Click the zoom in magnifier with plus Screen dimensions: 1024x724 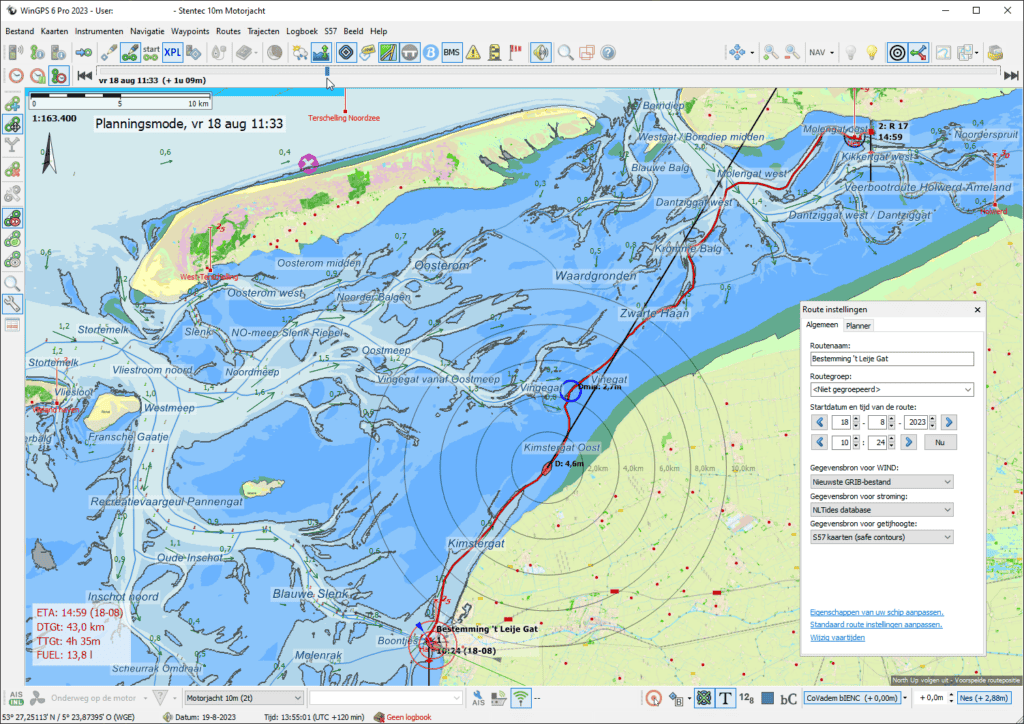[x=771, y=52]
